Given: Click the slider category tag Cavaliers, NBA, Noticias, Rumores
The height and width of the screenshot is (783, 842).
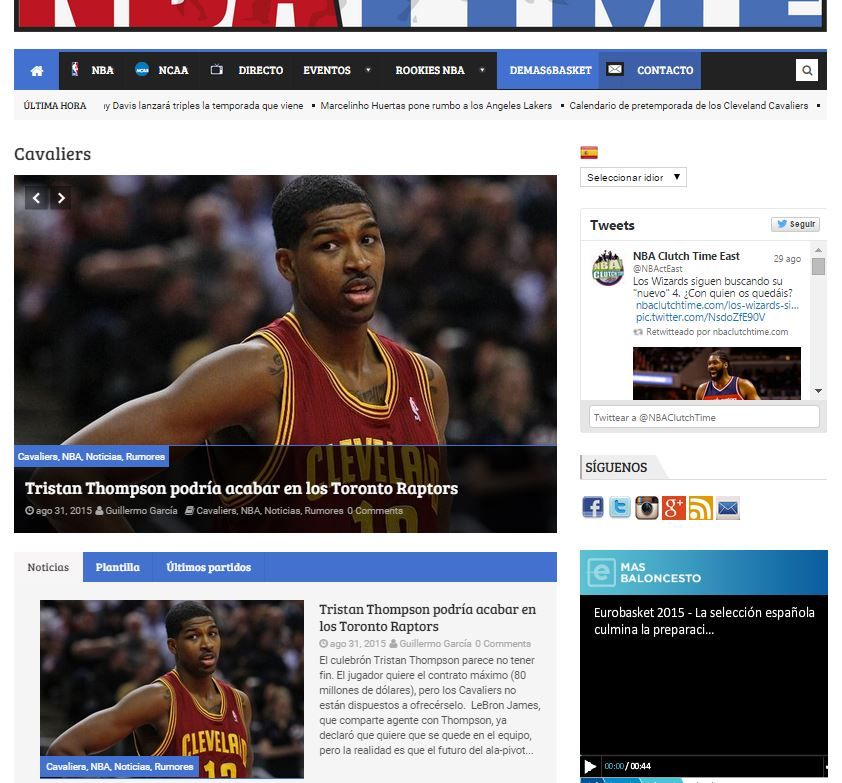Looking at the screenshot, I should pos(91,456).
